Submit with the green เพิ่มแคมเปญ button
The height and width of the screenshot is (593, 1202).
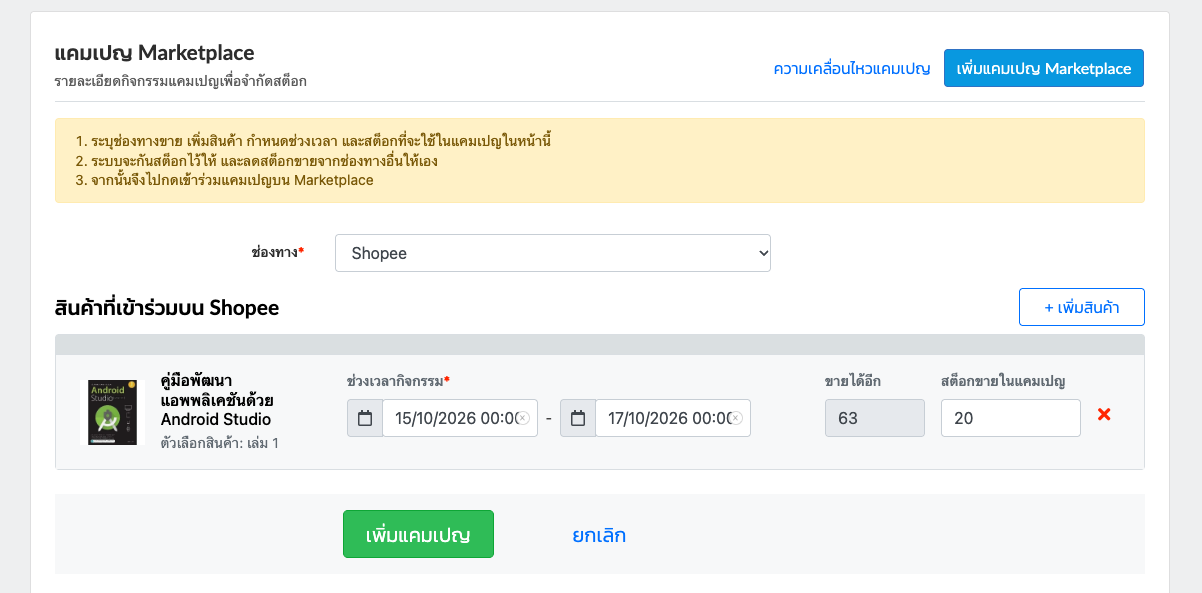[x=418, y=534]
